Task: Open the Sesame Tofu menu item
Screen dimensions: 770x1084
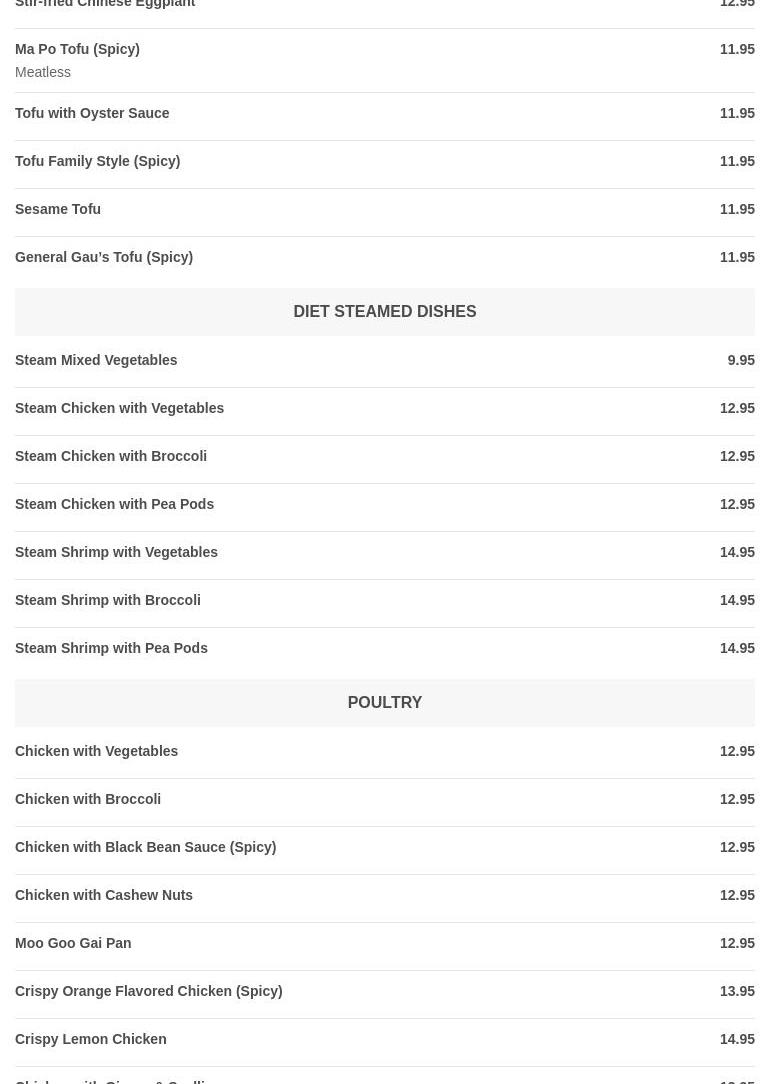Action: coord(58,209)
